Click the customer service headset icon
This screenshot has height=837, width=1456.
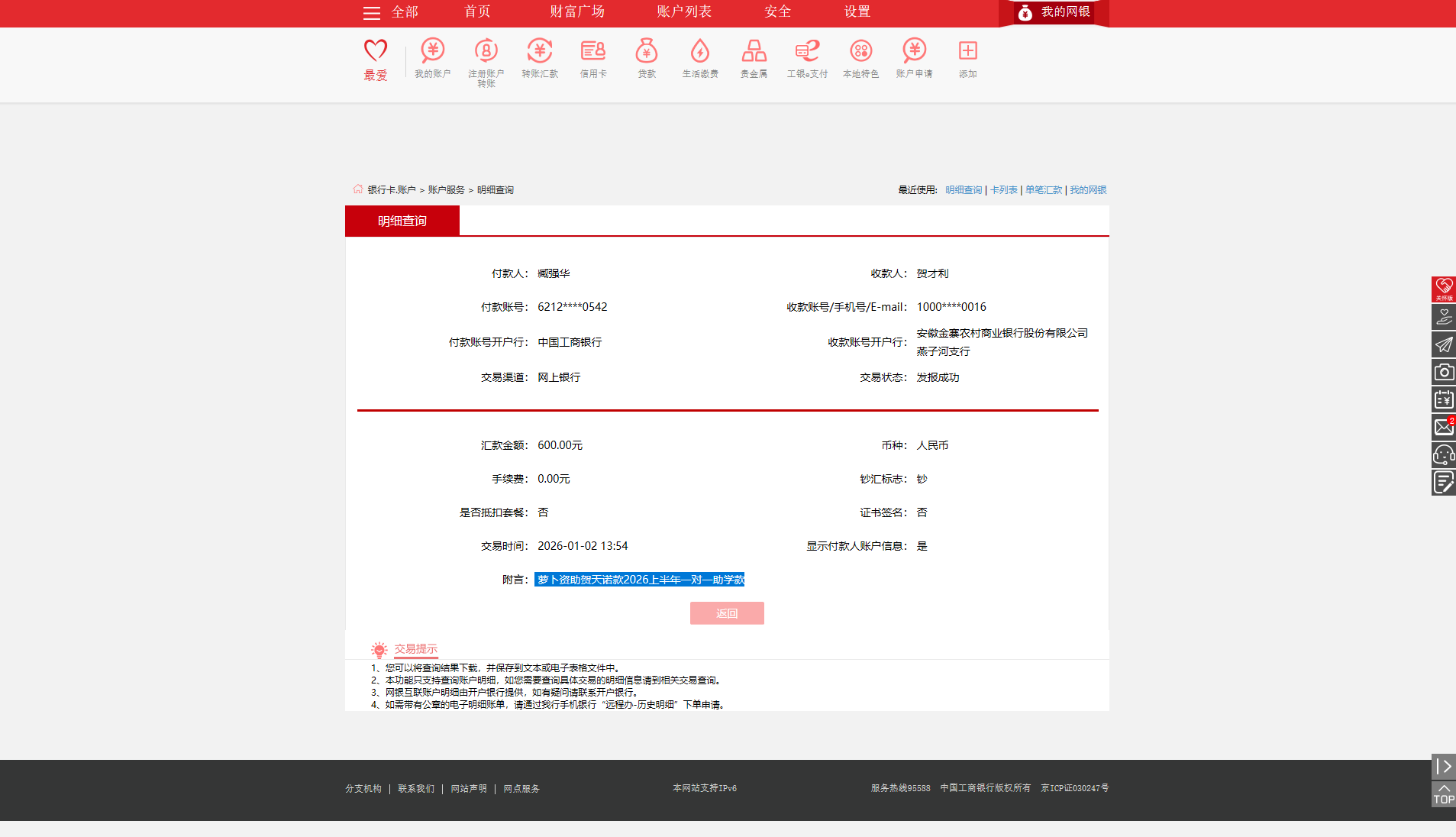point(1443,454)
